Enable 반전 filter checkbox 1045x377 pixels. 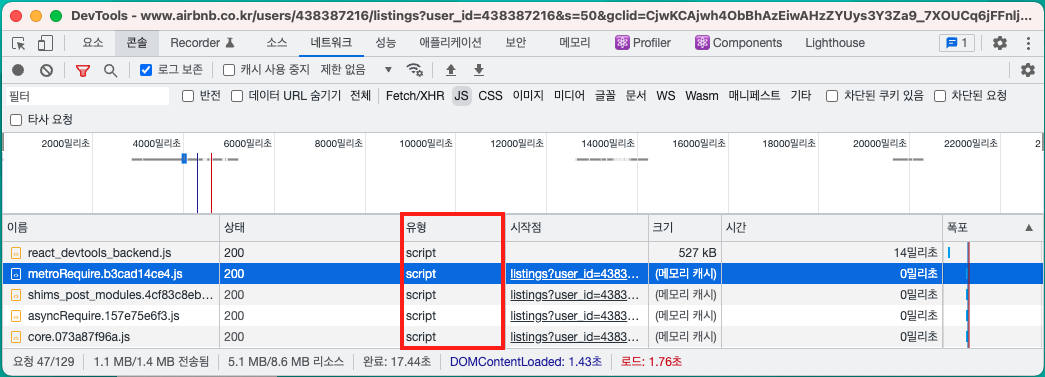(188, 96)
